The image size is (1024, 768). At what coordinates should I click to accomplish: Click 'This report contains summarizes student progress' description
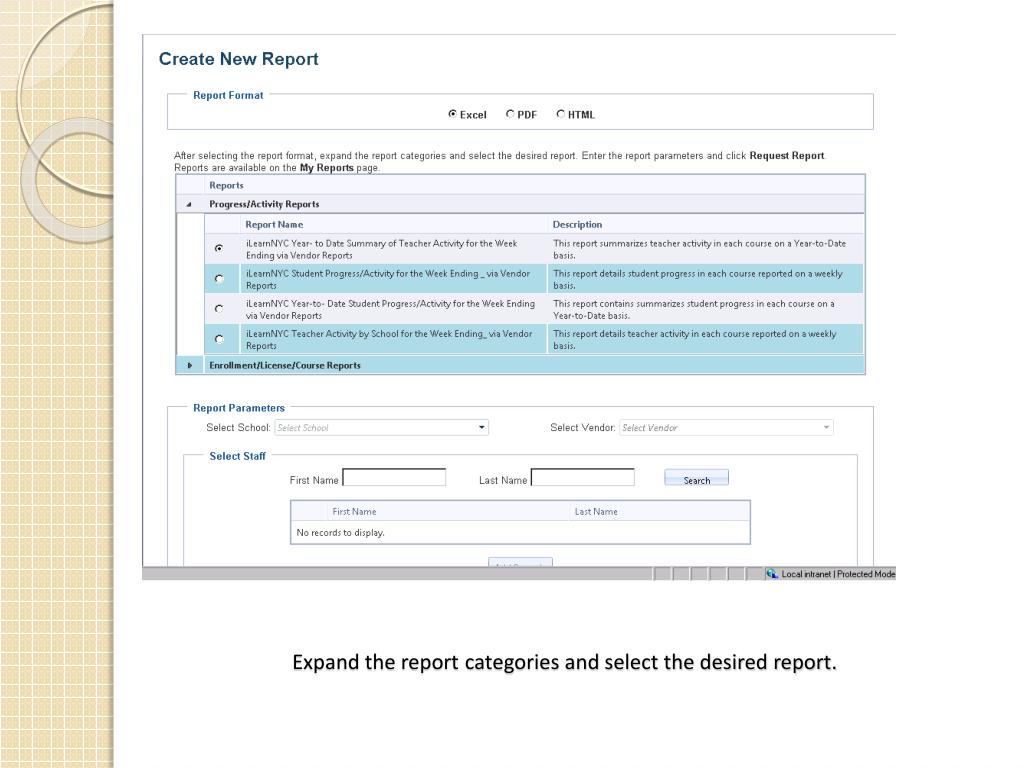pos(694,310)
